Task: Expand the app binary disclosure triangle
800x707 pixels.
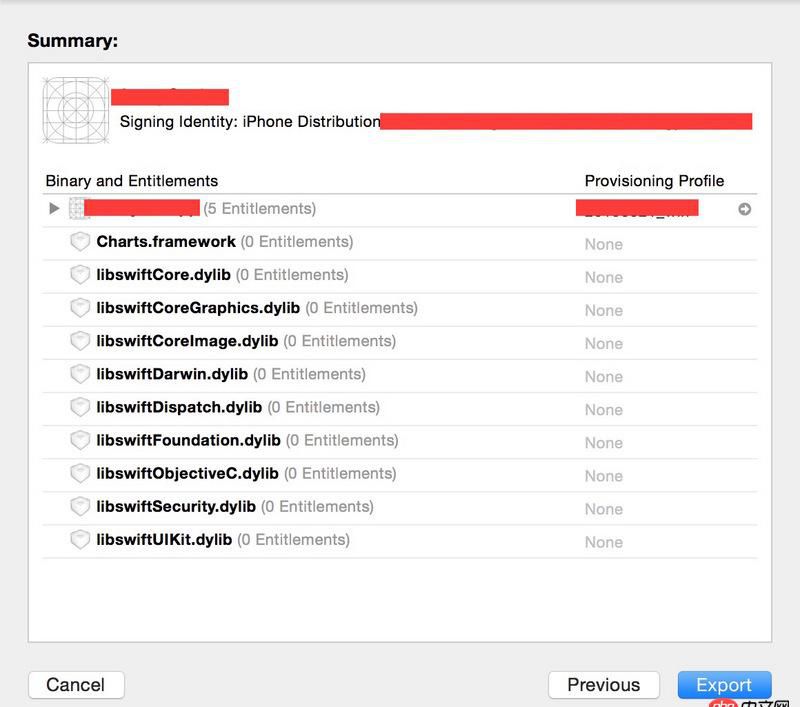Action: pyautogui.click(x=54, y=209)
